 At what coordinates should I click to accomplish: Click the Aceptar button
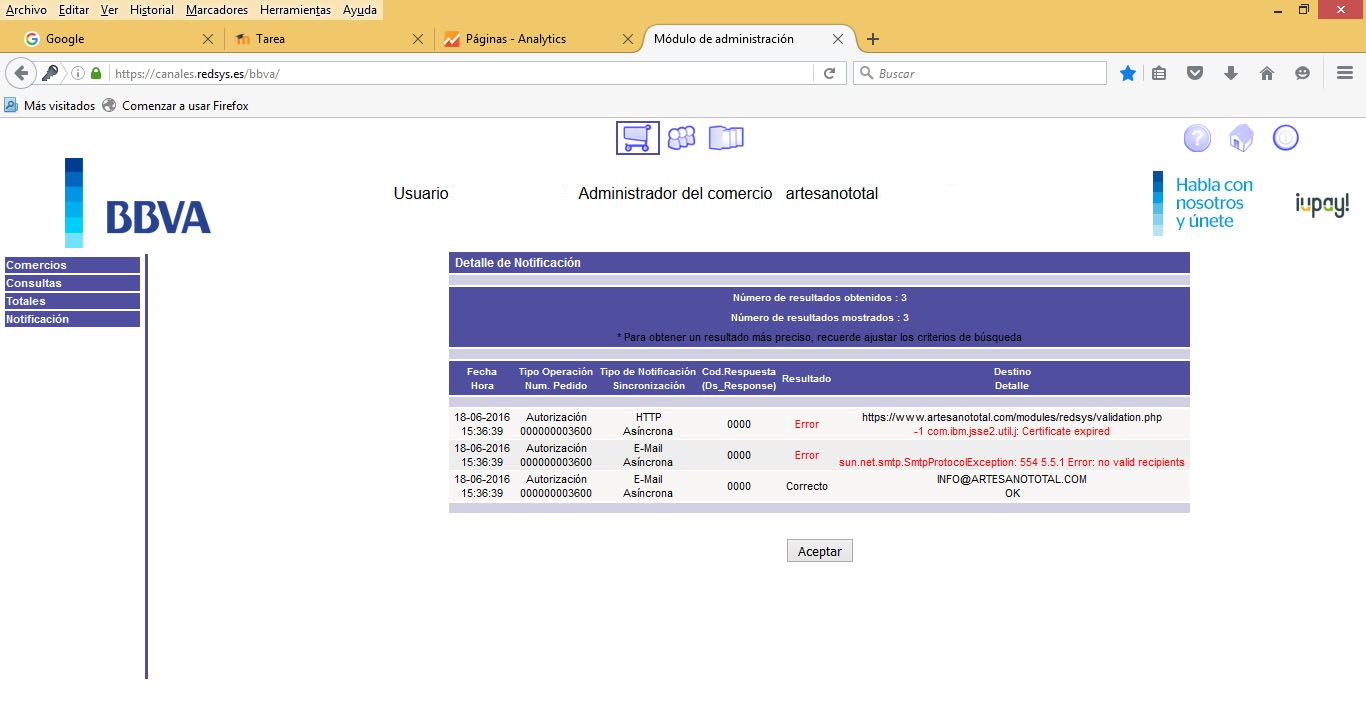point(820,551)
